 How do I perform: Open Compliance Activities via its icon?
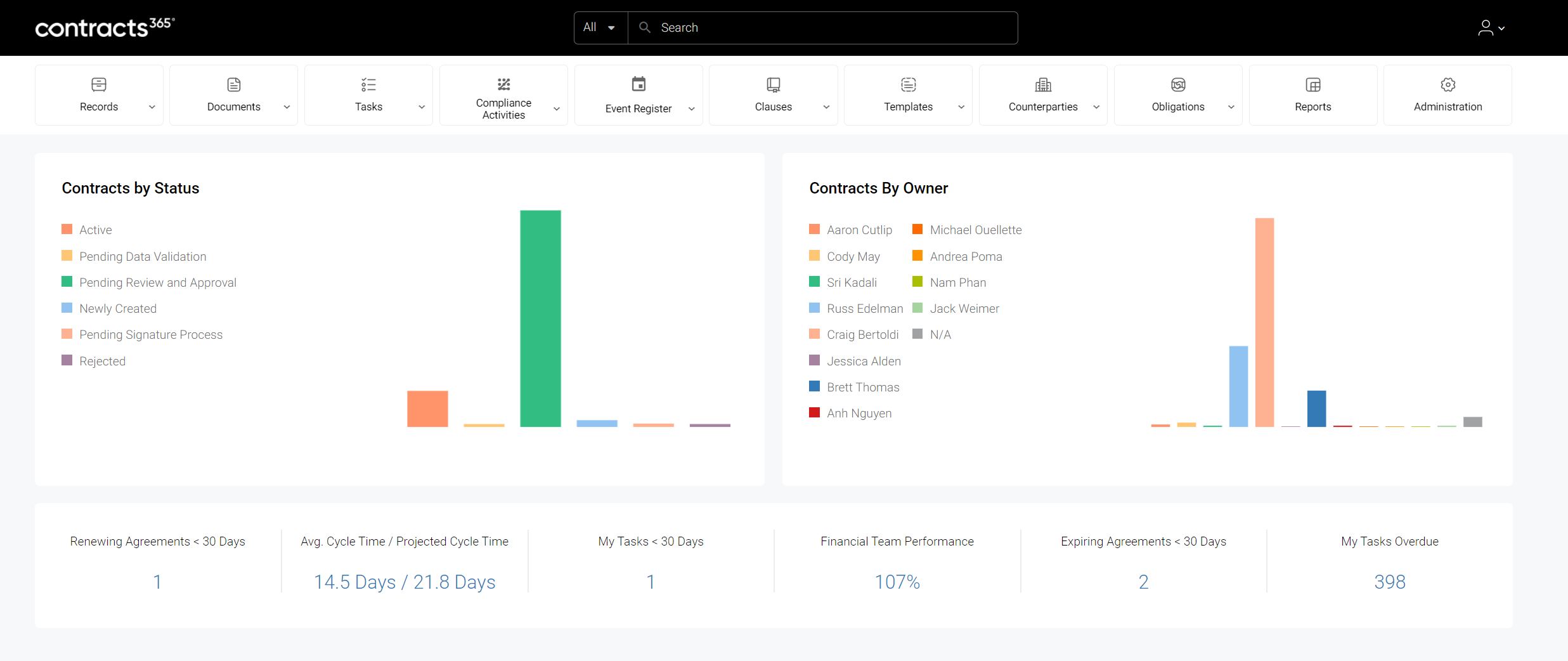point(503,84)
